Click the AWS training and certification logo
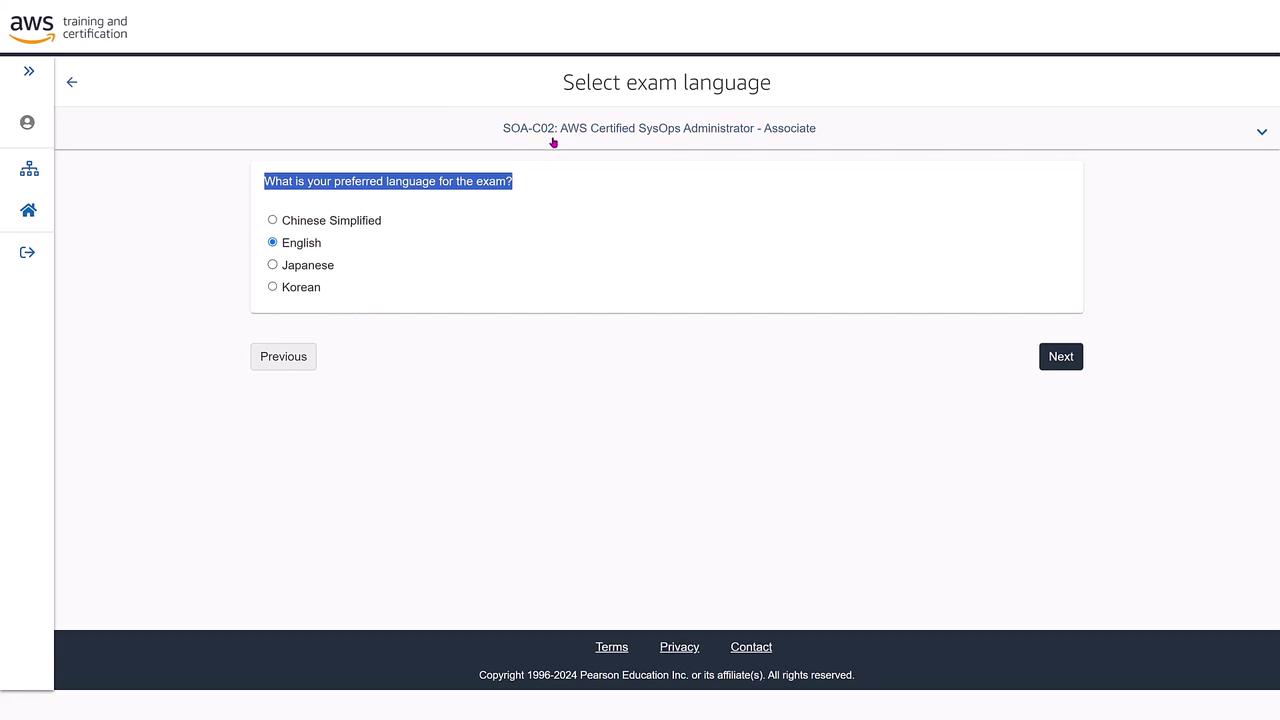This screenshot has height=720, width=1280. pos(69,28)
